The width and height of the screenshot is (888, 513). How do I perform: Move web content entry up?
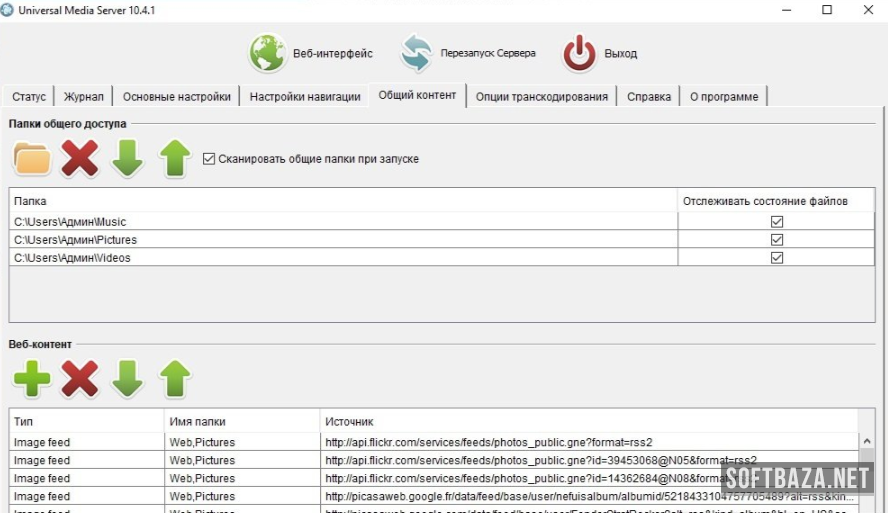click(x=175, y=379)
